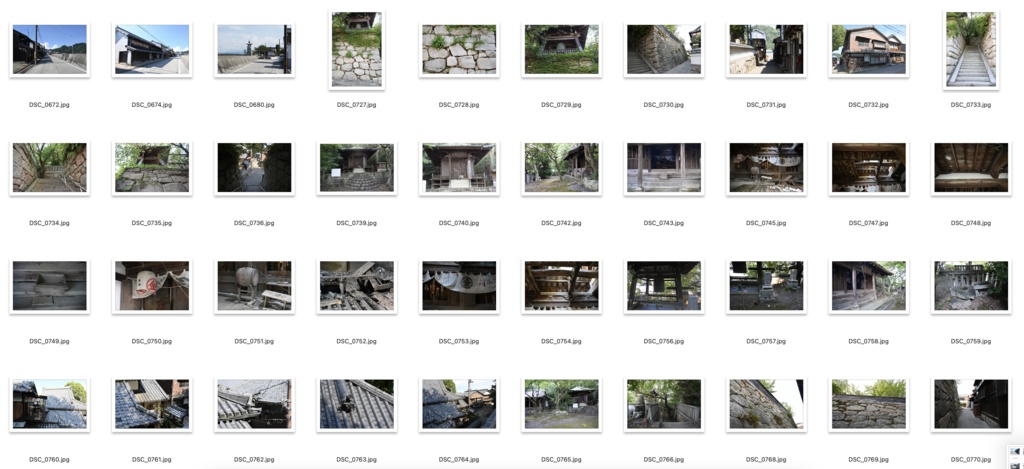Select the DSC_0753.jpg thumbnail
This screenshot has height=469, width=1024.
459,286
